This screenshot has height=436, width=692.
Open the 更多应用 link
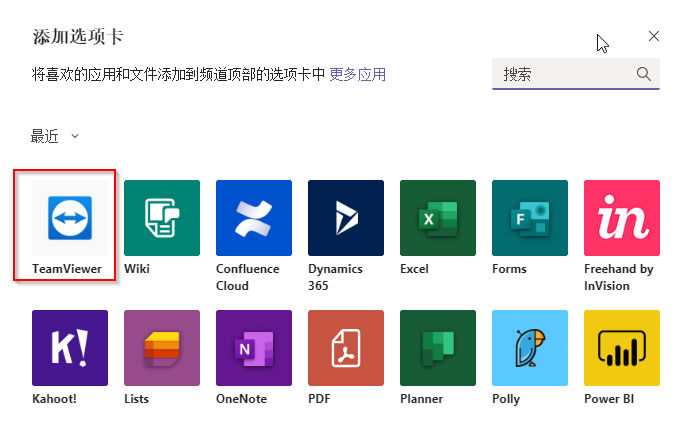click(x=357, y=74)
